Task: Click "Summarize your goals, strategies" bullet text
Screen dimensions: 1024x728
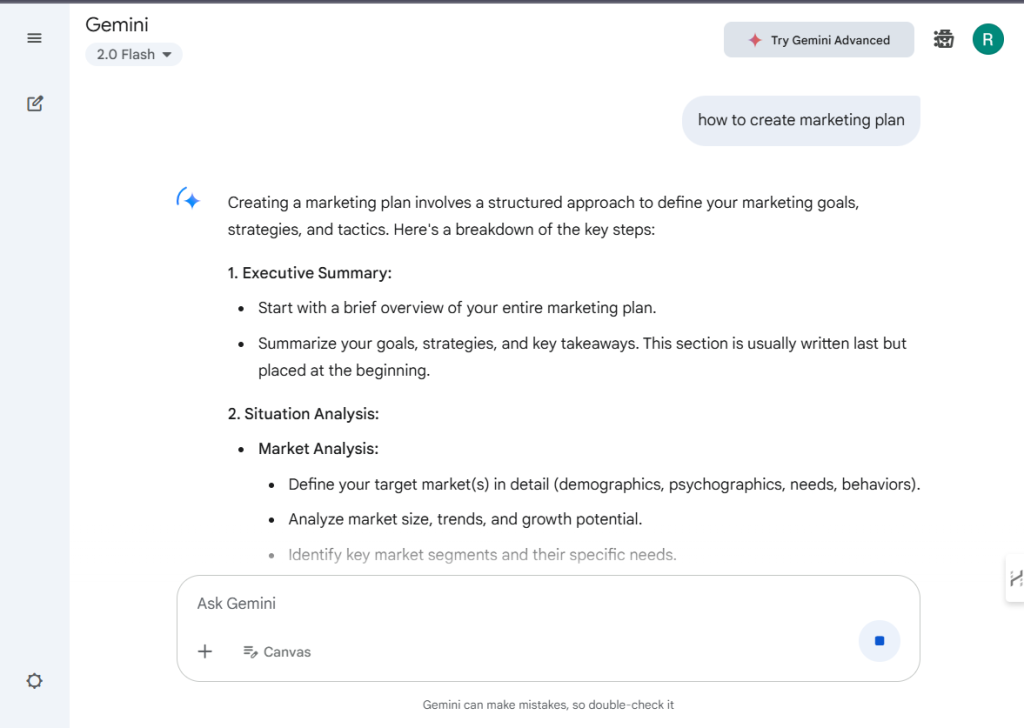Action: point(582,357)
